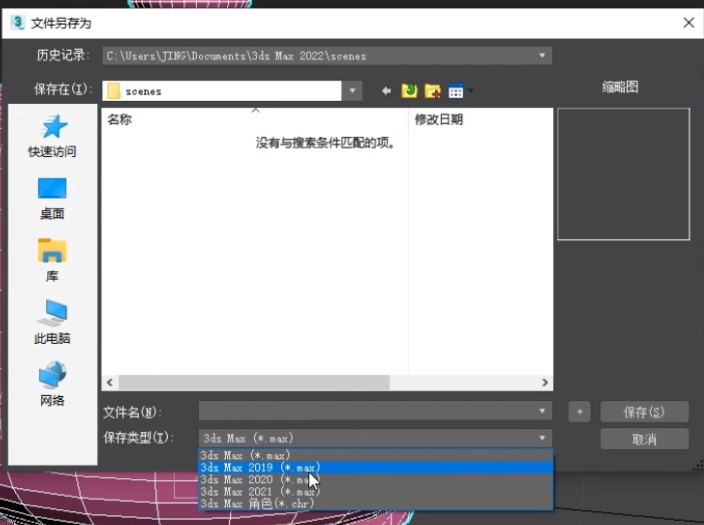
Task: Click the 文件名 input field
Action: point(375,411)
